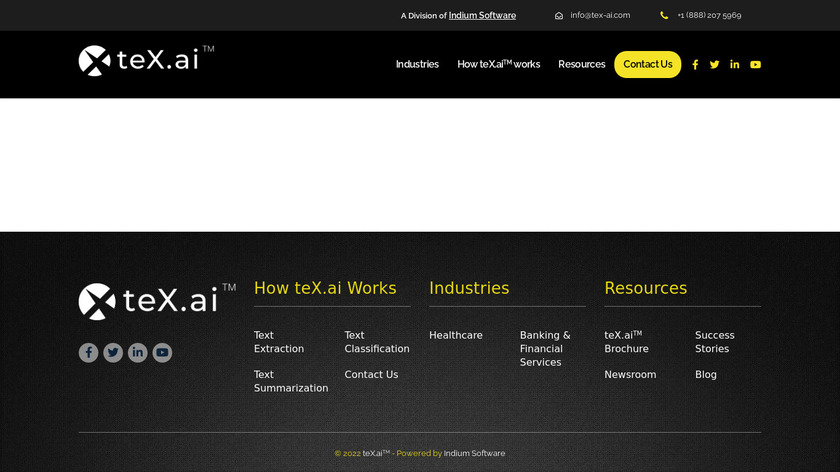Open Facebook icon in header navigation
Viewport: 840px width, 472px height.
click(695, 64)
